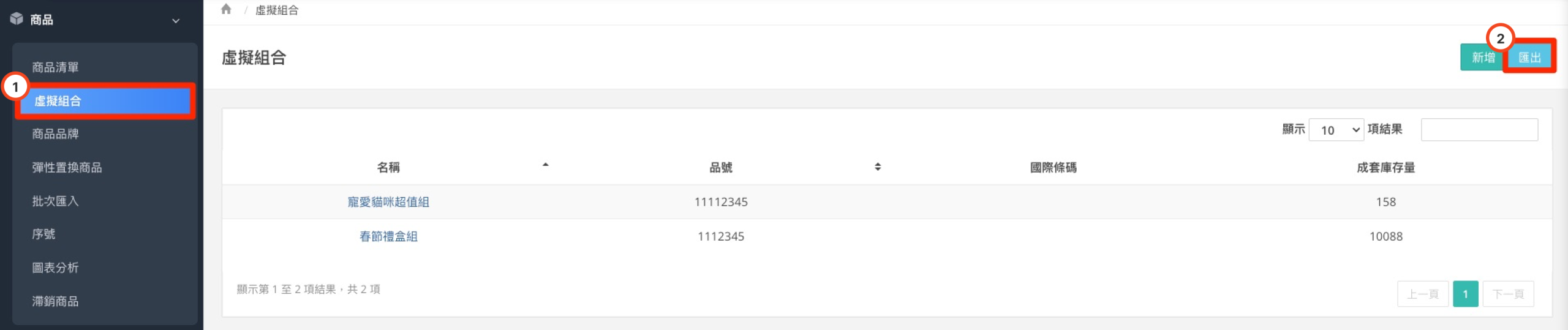The image size is (1568, 330).
Task: Sort by 名稱 column arrow
Action: coord(545,165)
